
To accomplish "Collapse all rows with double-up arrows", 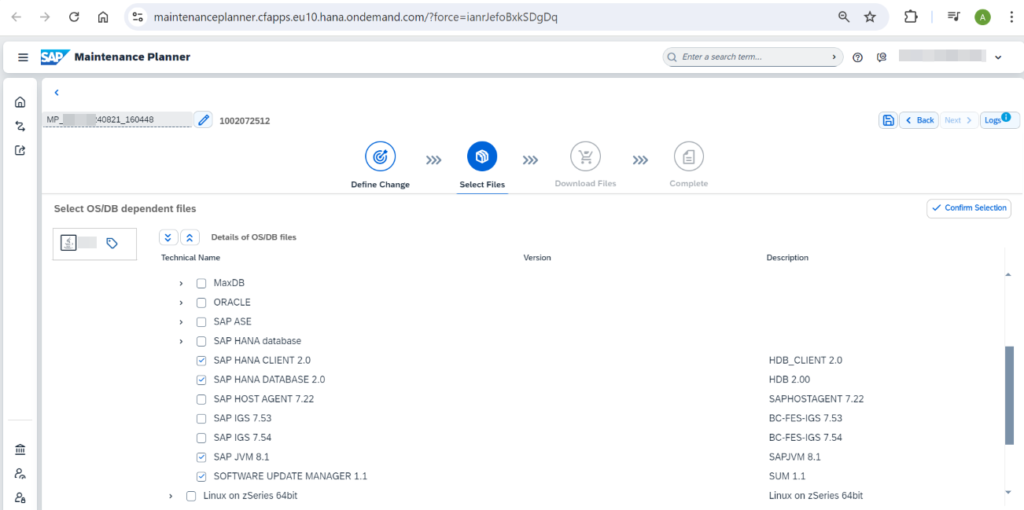I will [190, 237].
